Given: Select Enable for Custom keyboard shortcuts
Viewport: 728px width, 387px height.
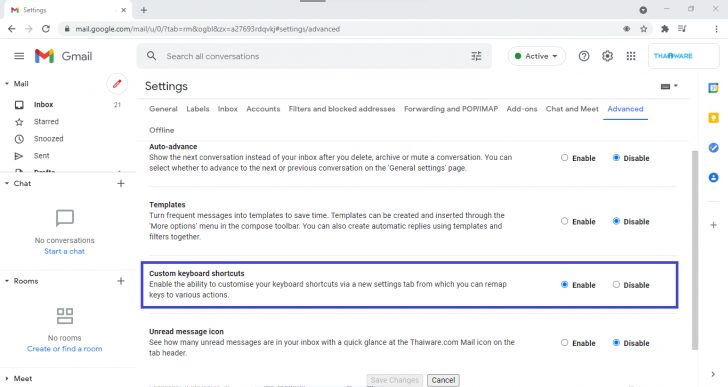Looking at the screenshot, I should click(x=564, y=284).
